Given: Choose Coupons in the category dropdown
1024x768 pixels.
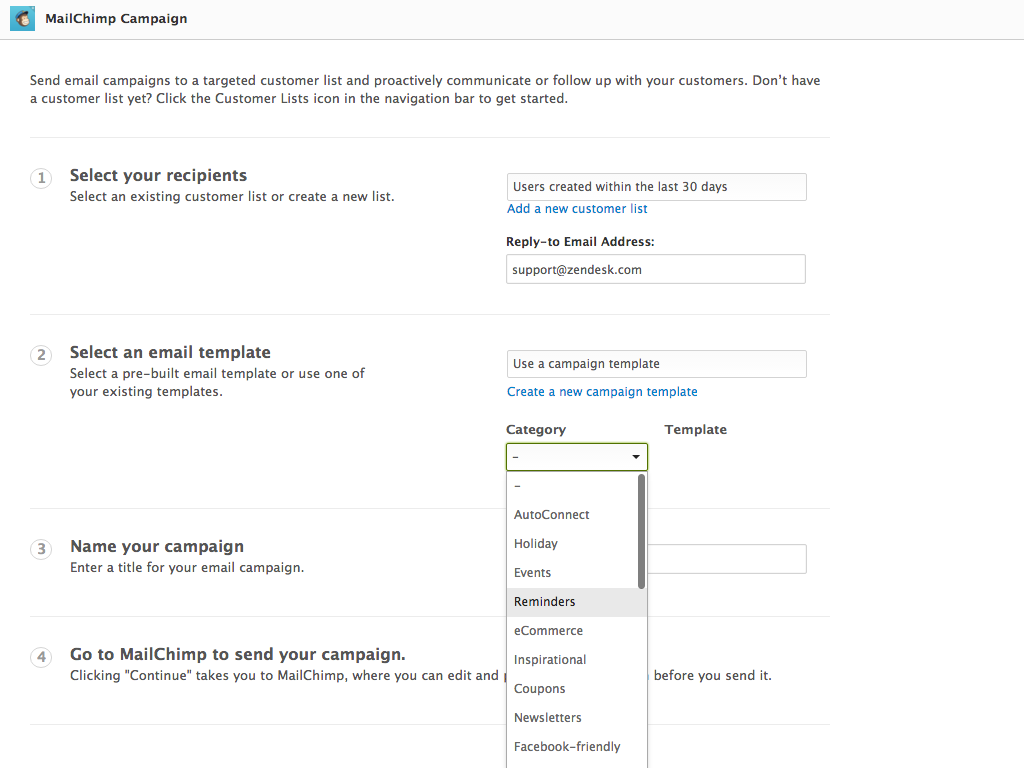Looking at the screenshot, I should [539, 688].
